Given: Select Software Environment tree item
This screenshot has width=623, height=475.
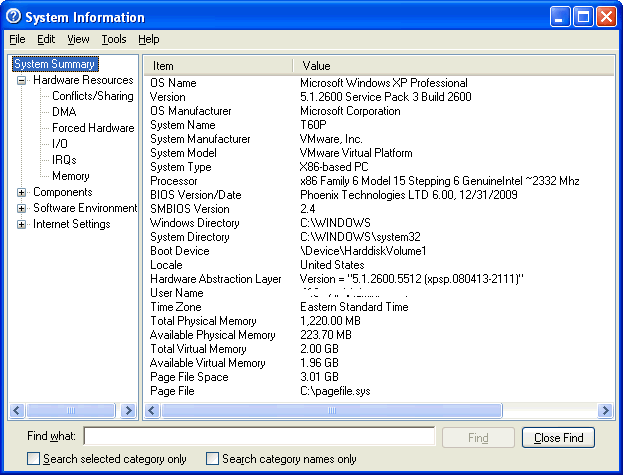Looking at the screenshot, I should pos(85,208).
